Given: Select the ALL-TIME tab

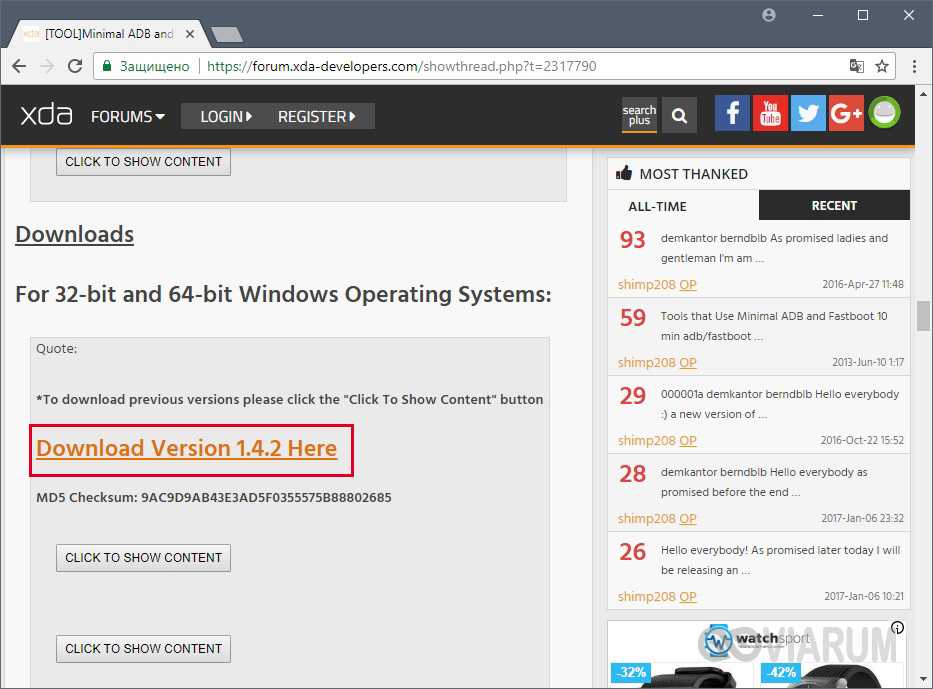Looking at the screenshot, I should [657, 205].
